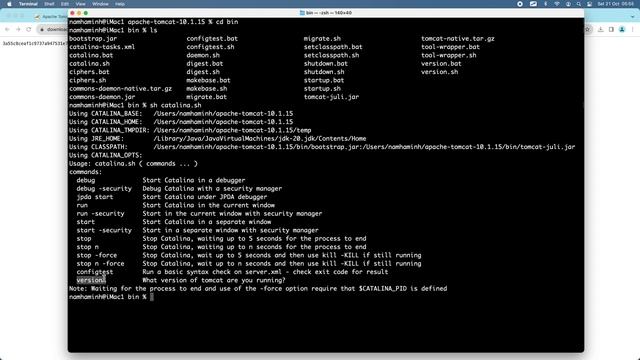The height and width of the screenshot is (360, 640).
Task: Click tomcat-juli.jar file name
Action: click(331, 97)
